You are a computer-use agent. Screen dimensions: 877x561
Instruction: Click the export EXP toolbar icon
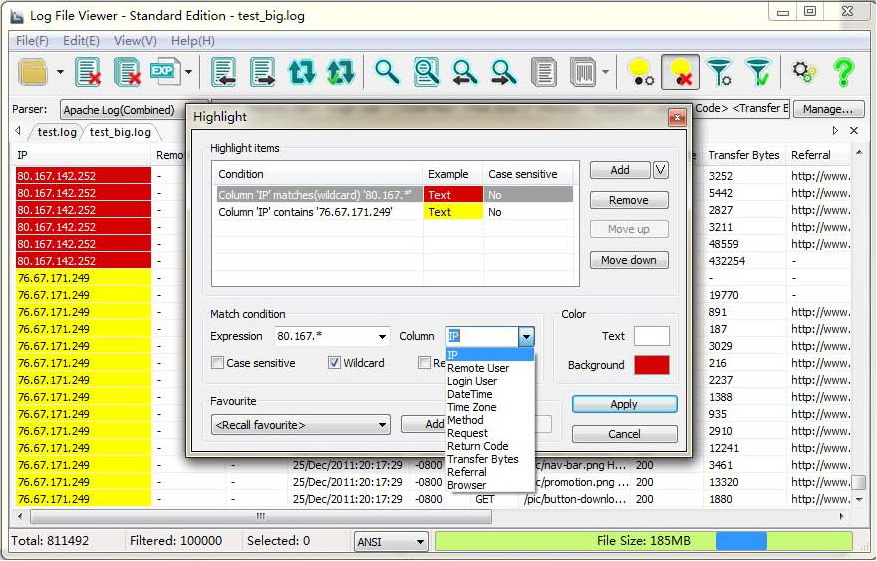pos(163,72)
